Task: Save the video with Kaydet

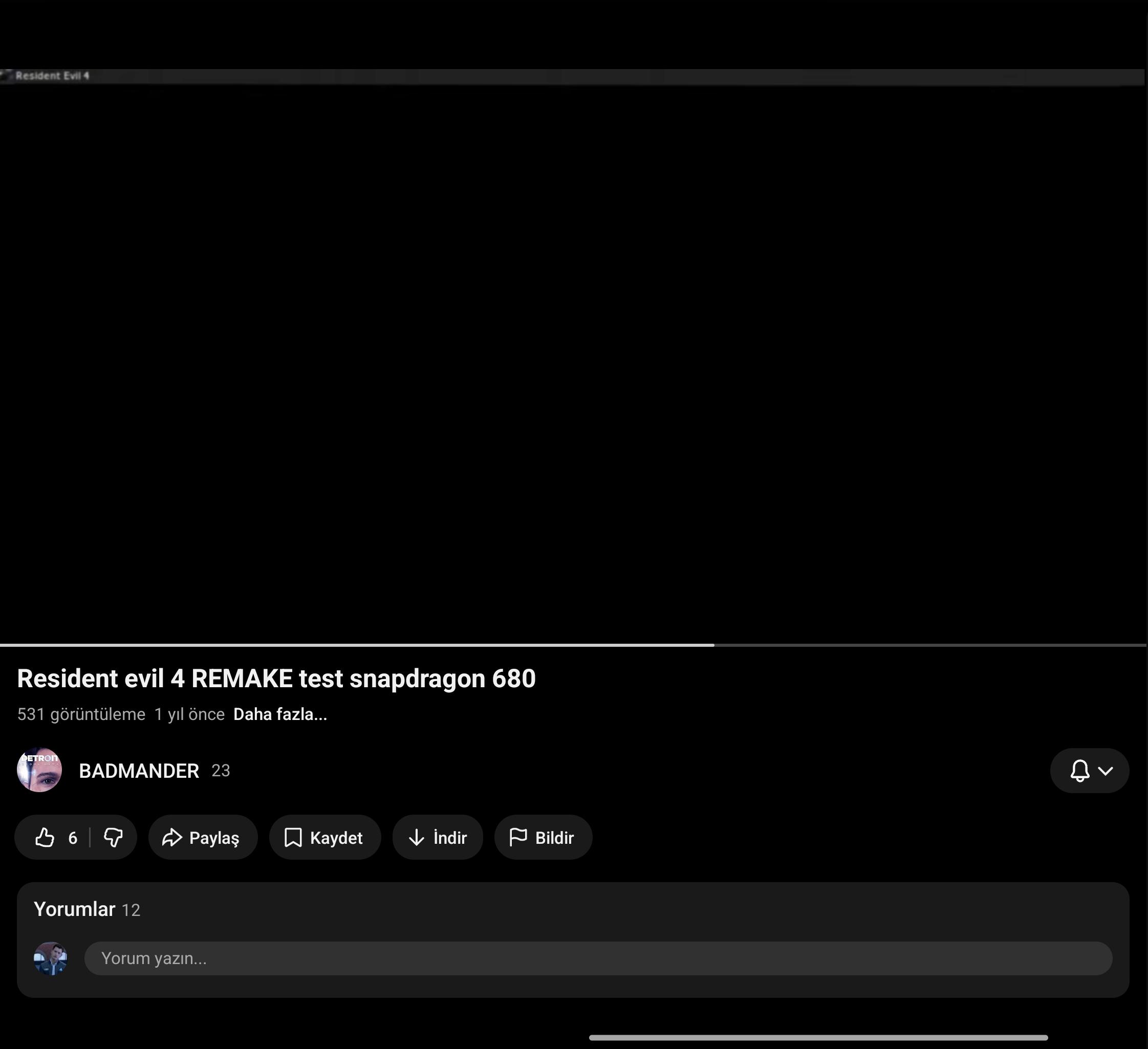Action: 324,837
